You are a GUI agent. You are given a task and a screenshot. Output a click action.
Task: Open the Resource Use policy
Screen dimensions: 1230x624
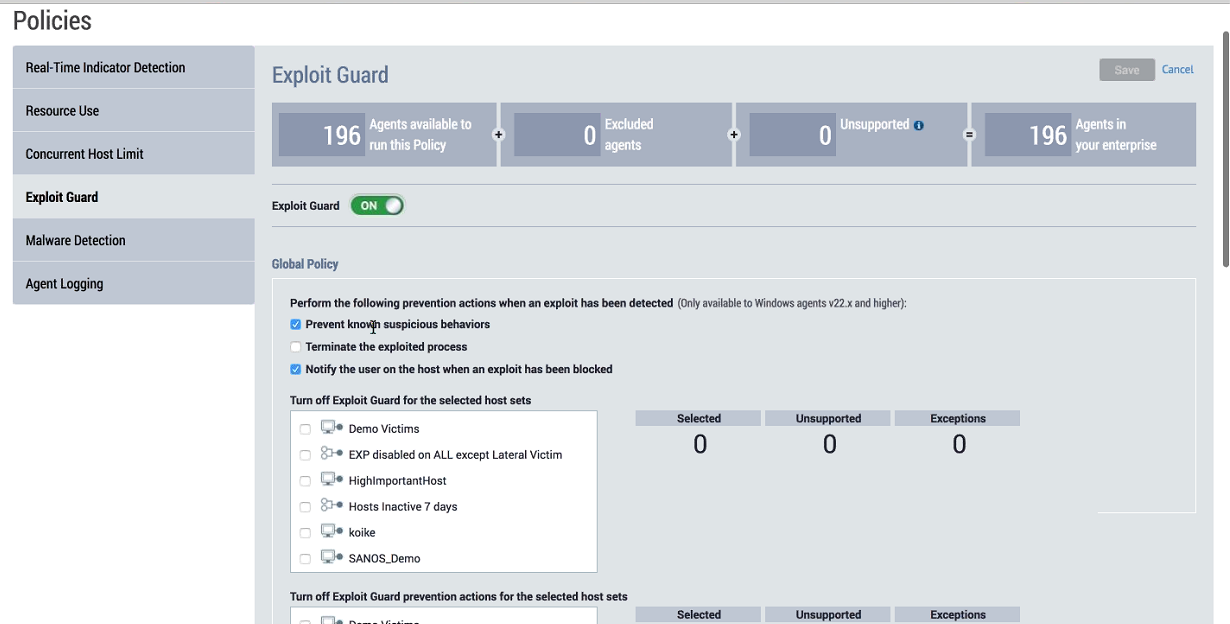pos(134,110)
